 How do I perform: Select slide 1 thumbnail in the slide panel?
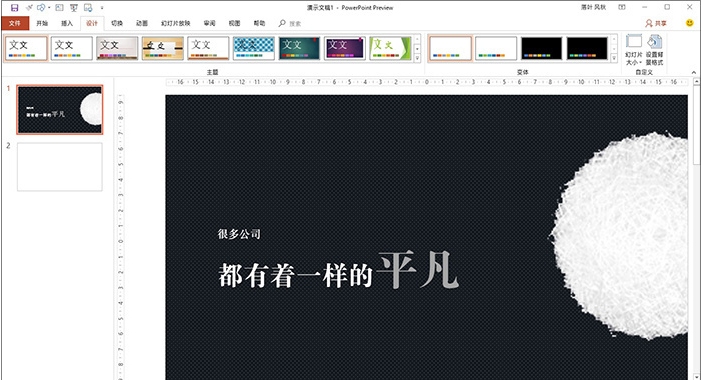[60, 110]
